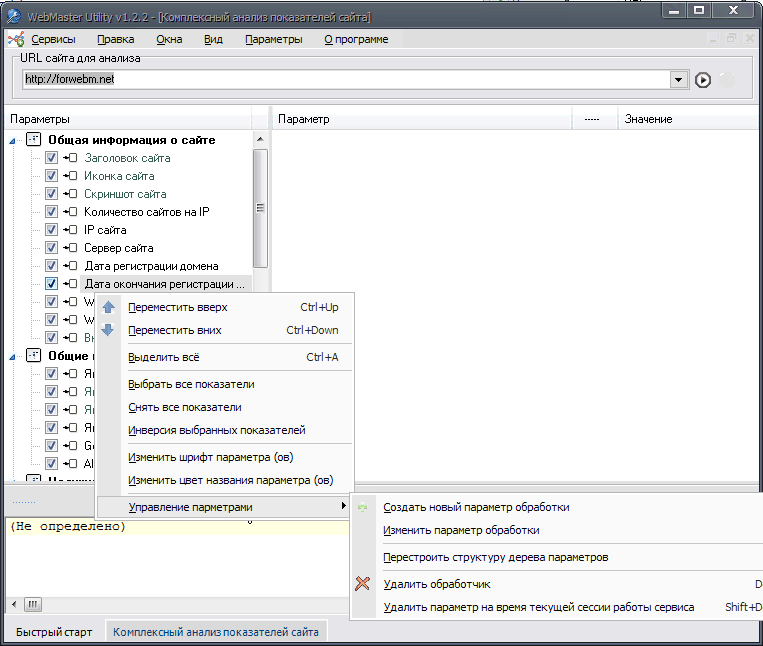The width and height of the screenshot is (763, 646).
Task: Click into the URL address input field
Action: point(340,79)
